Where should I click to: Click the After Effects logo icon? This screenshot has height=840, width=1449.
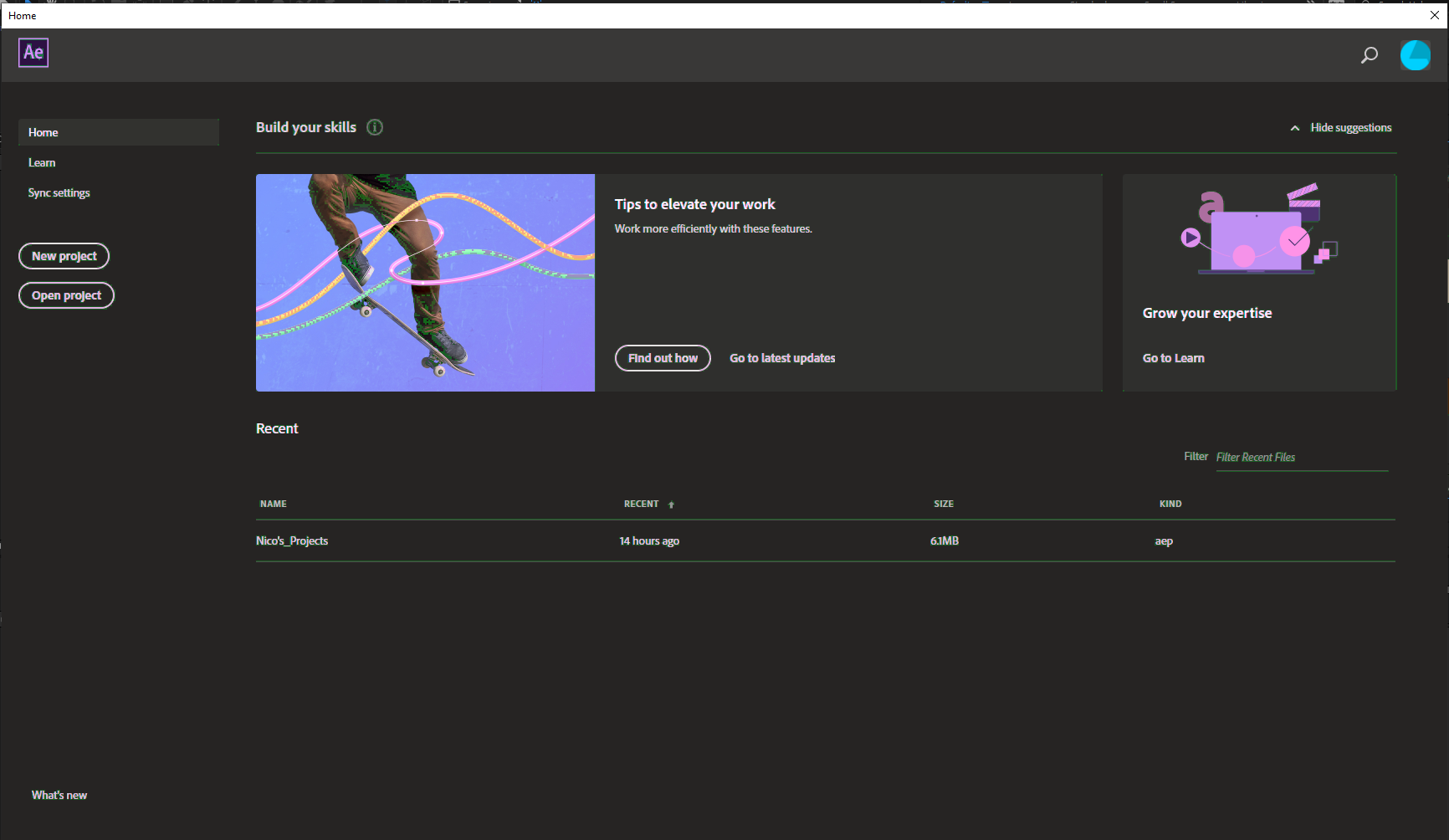pyautogui.click(x=33, y=52)
